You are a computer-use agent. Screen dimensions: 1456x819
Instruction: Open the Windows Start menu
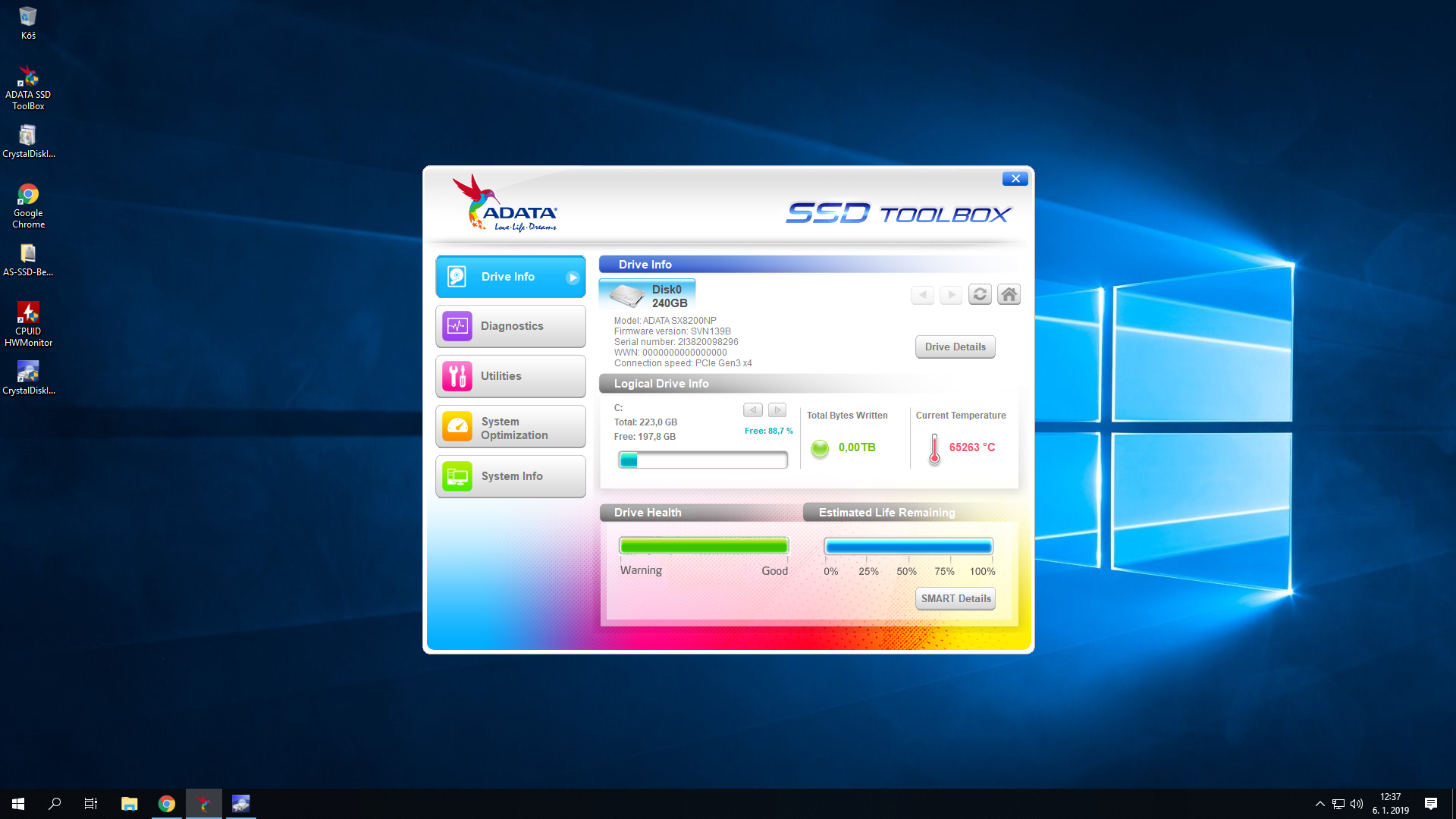tap(18, 804)
